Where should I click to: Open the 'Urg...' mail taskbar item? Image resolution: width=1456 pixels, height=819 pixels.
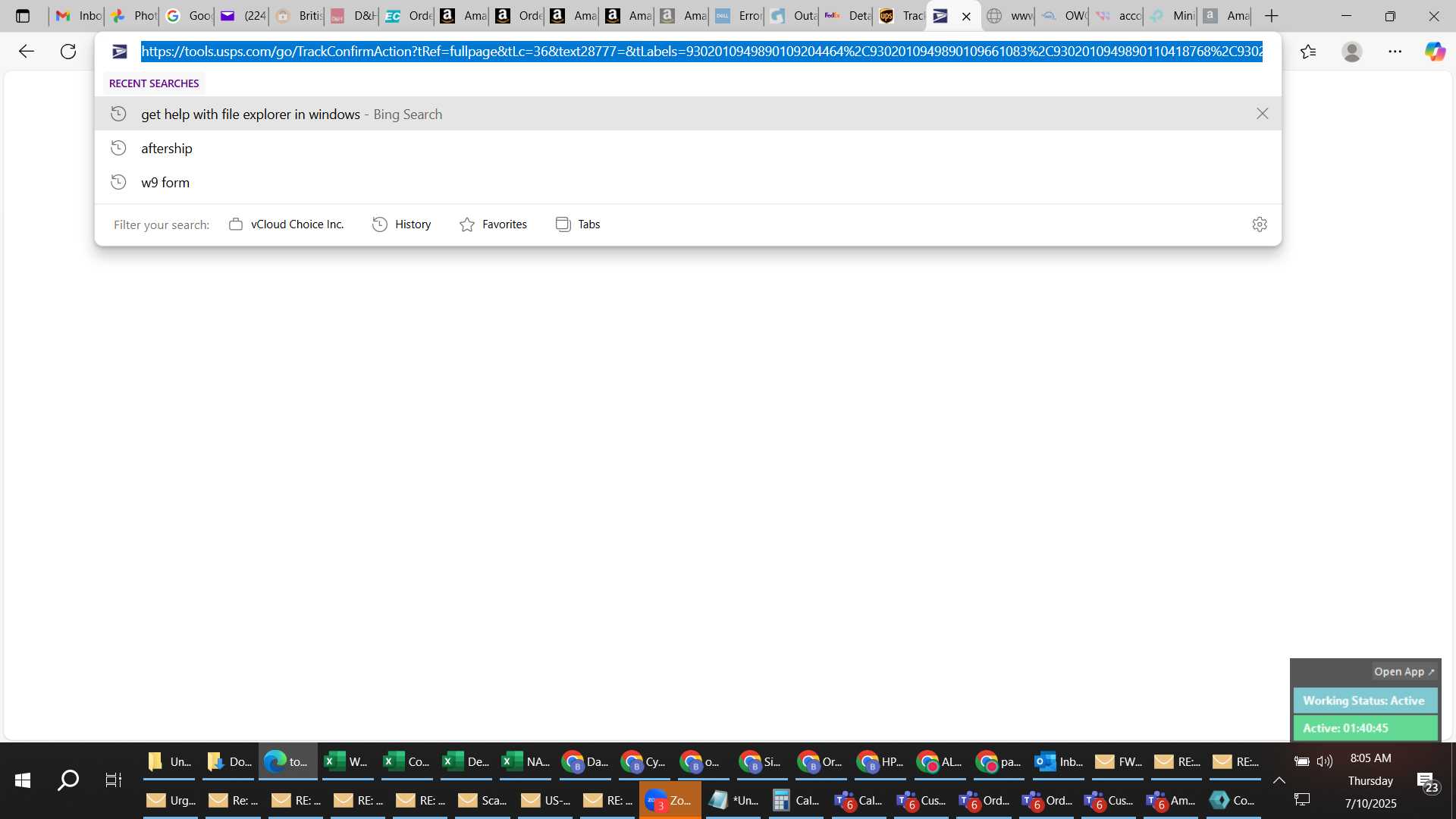[171, 801]
